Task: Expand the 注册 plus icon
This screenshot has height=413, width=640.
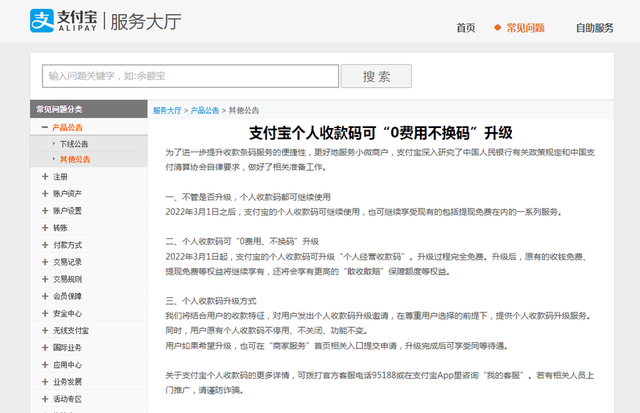Action: [x=45, y=176]
